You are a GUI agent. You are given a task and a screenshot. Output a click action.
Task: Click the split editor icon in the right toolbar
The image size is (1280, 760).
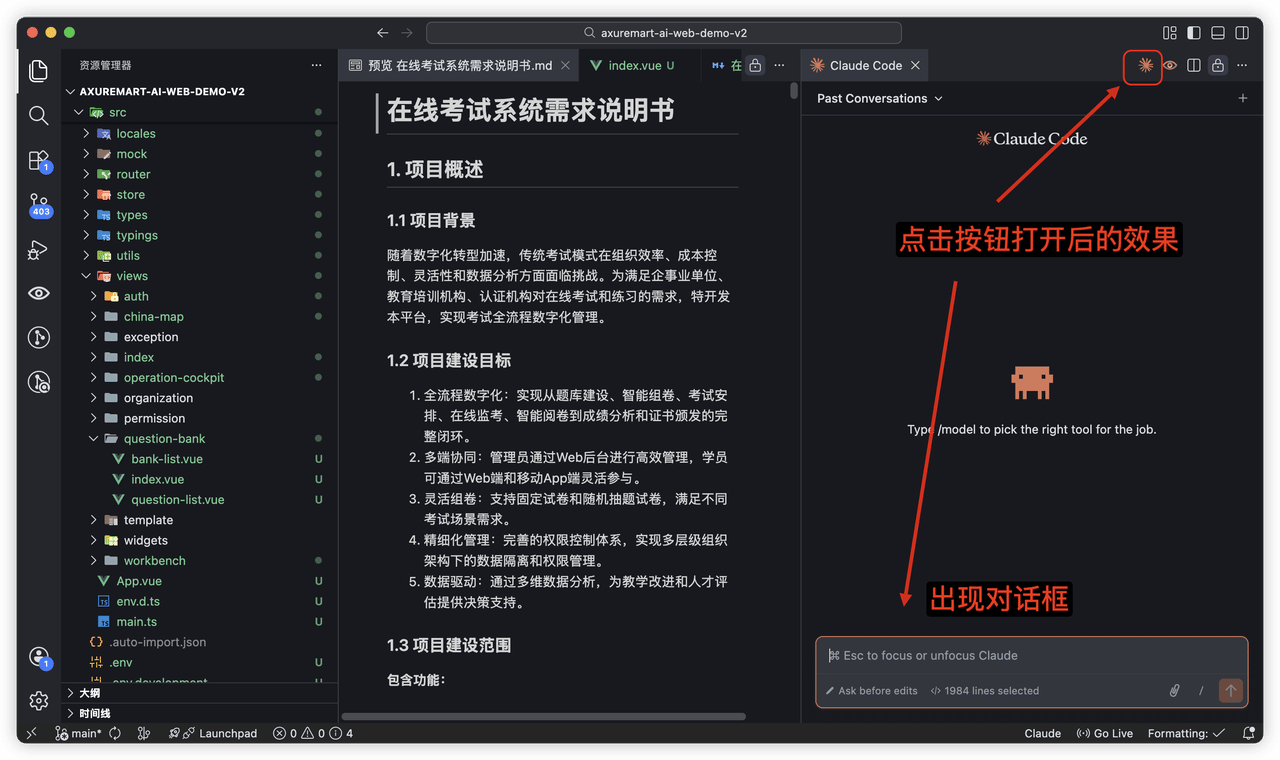pyautogui.click(x=1193, y=66)
